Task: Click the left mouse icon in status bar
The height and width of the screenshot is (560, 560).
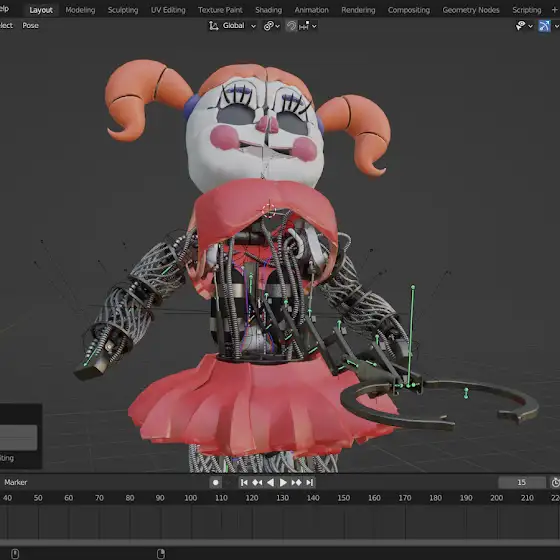Action: (15, 554)
